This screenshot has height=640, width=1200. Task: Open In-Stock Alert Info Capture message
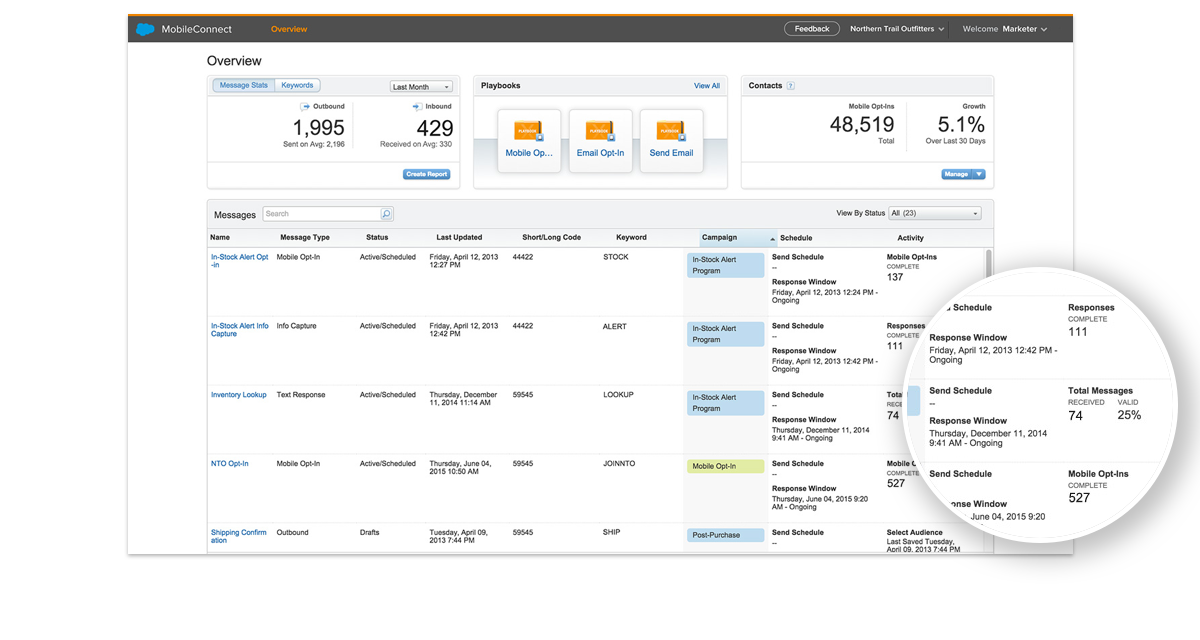240,330
